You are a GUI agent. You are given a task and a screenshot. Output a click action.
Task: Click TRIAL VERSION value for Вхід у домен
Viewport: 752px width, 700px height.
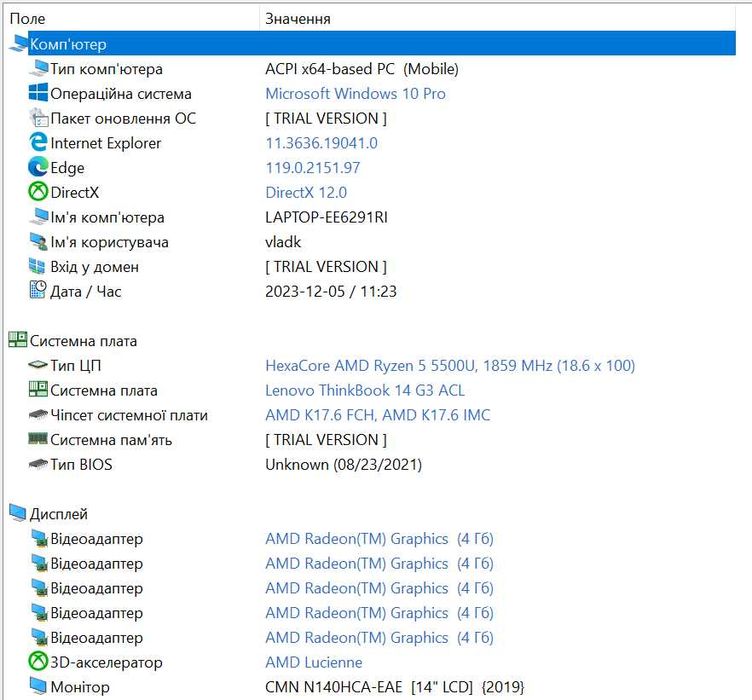click(x=326, y=267)
